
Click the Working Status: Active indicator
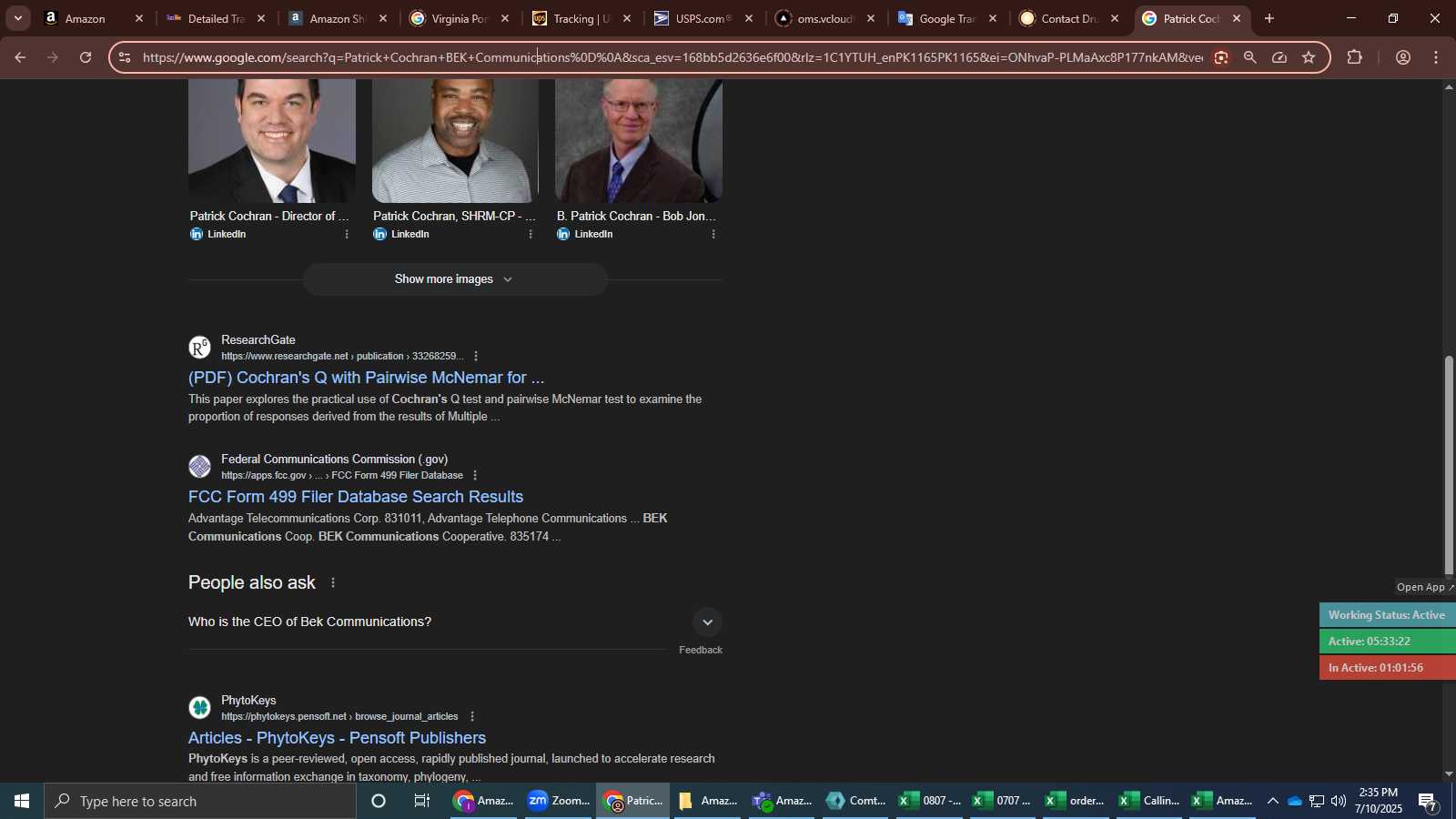click(1387, 615)
